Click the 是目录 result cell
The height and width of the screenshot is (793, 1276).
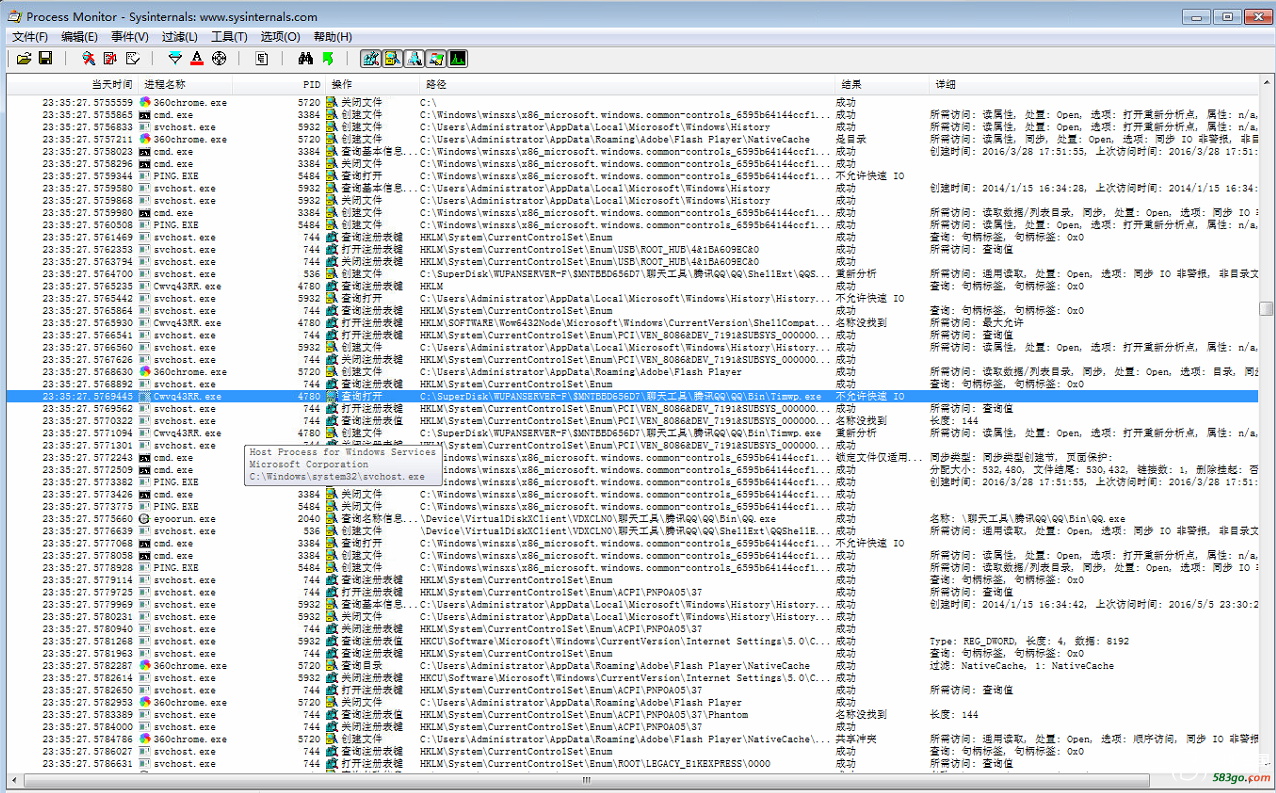tap(850, 139)
